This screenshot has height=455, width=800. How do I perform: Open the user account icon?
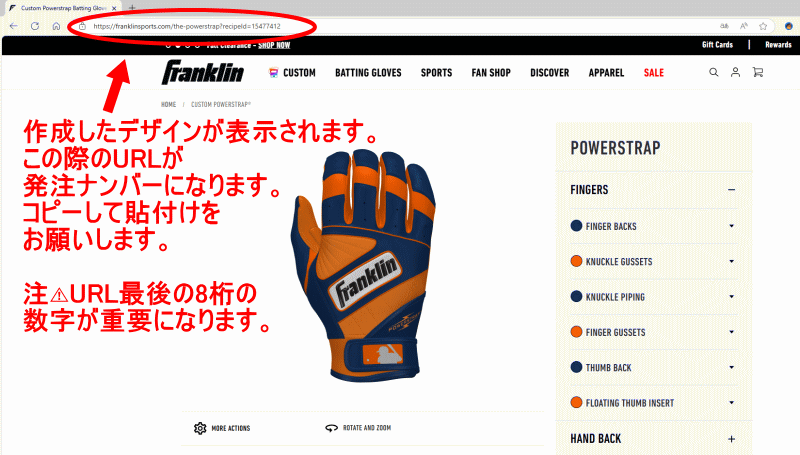tap(735, 72)
